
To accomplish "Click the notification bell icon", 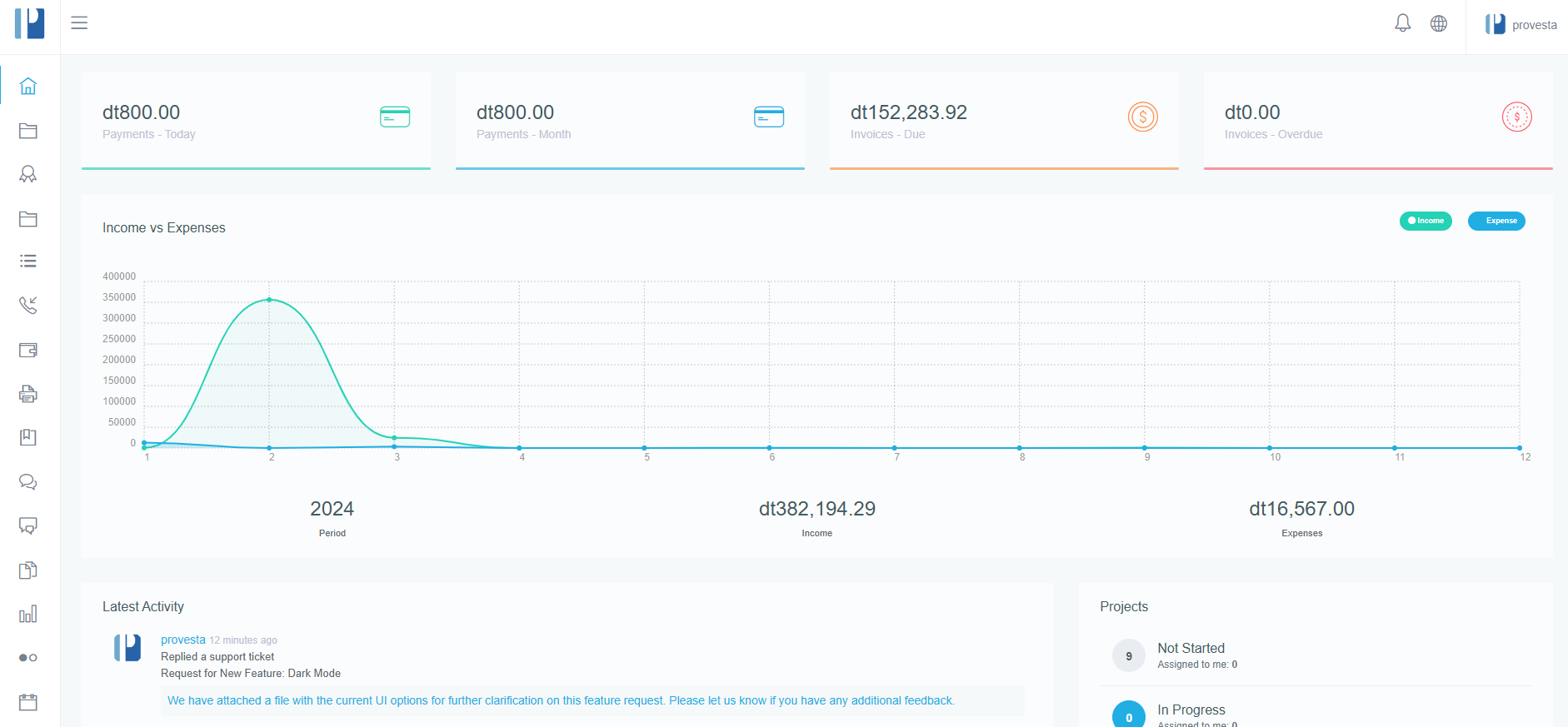I will point(1403,23).
